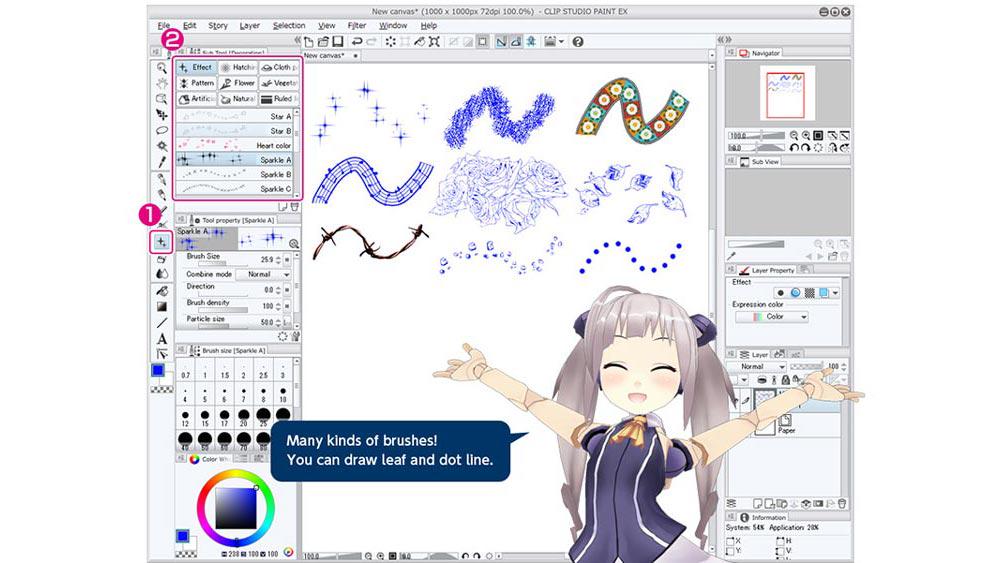Toggle Snap to Special Ruler toolbar button

click(x=515, y=42)
